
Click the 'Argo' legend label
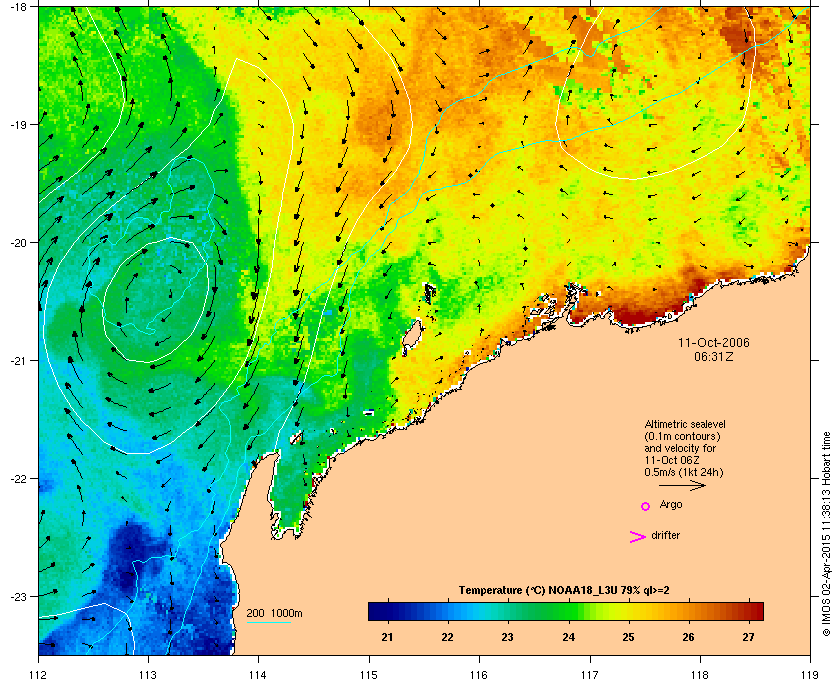pos(671,505)
